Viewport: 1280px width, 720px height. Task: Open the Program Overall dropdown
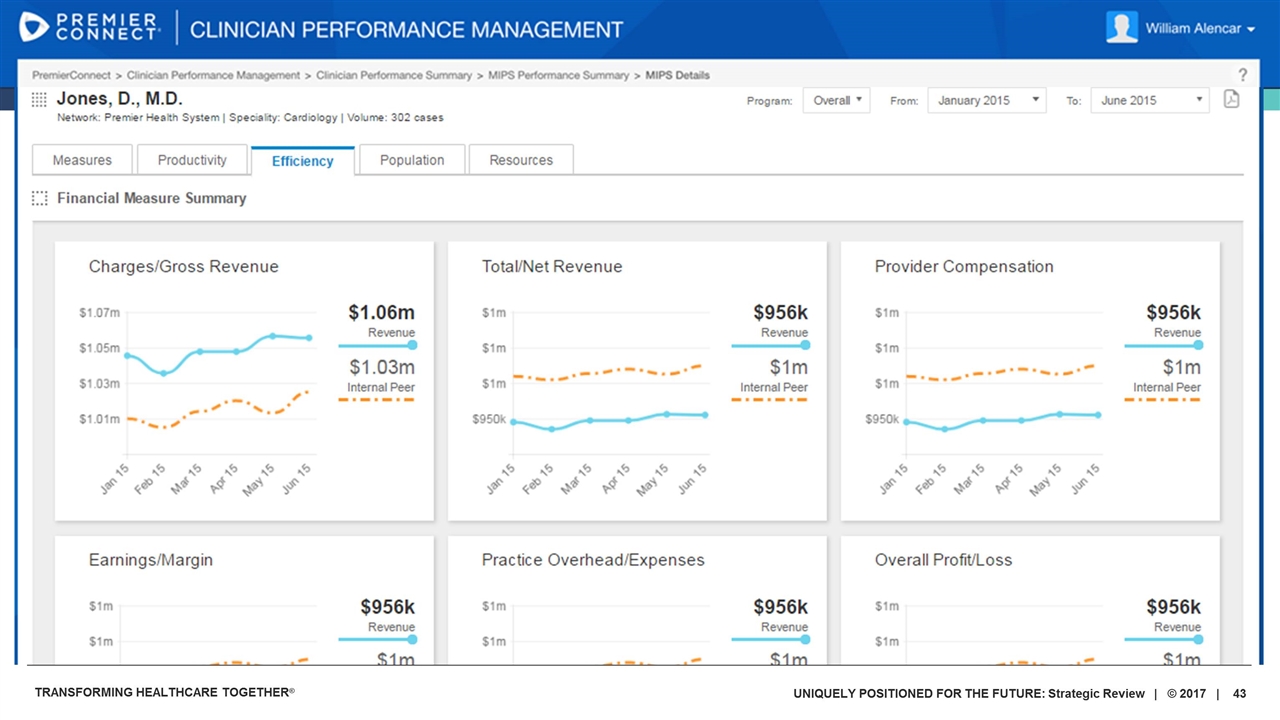click(836, 100)
